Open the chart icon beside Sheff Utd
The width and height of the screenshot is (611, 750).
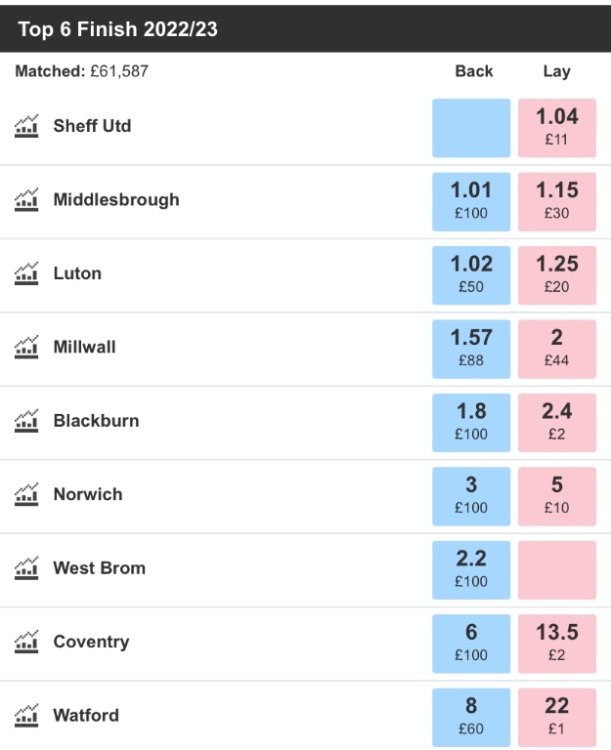coord(27,127)
